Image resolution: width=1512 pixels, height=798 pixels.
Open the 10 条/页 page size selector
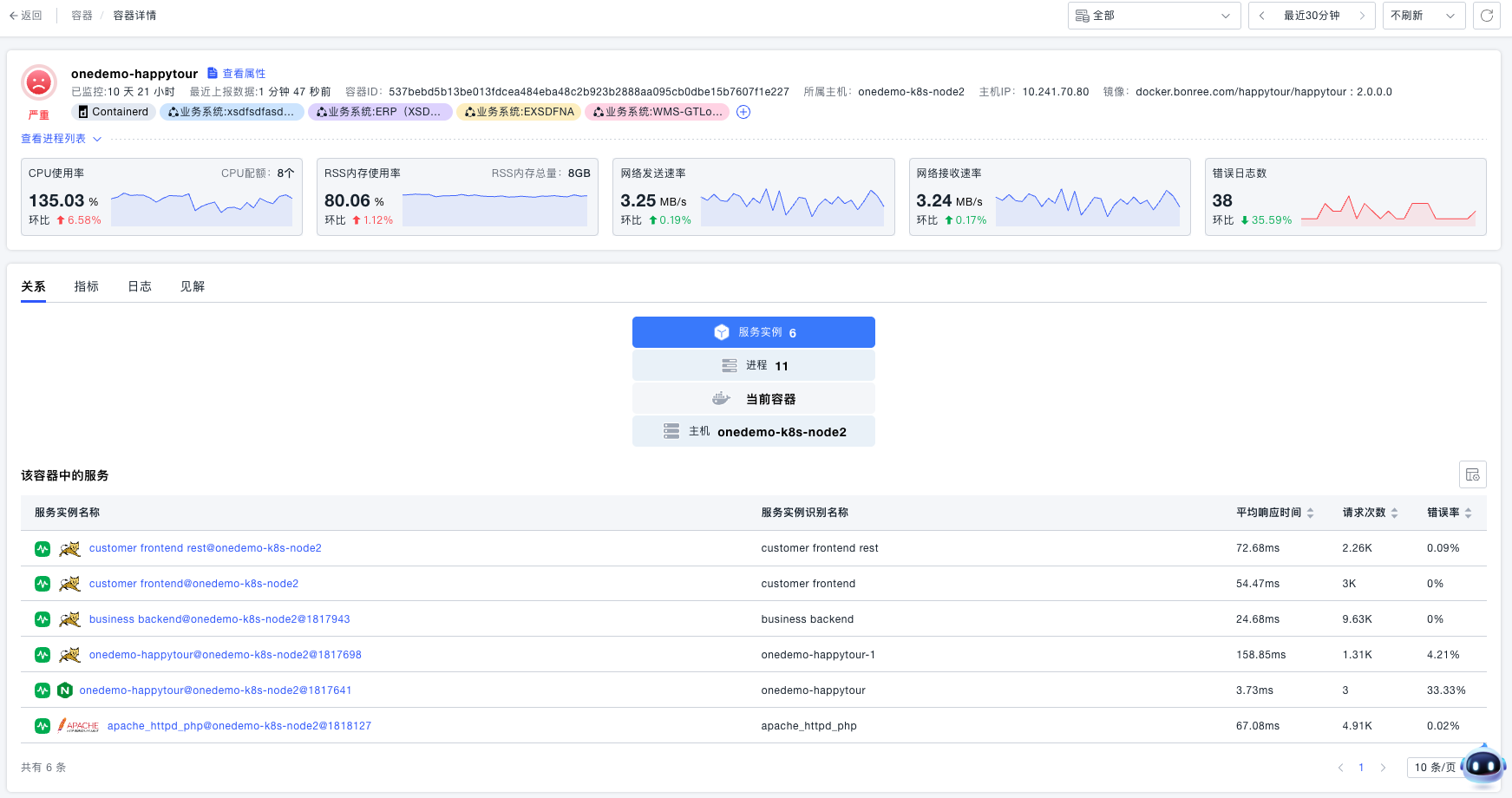coord(1434,768)
